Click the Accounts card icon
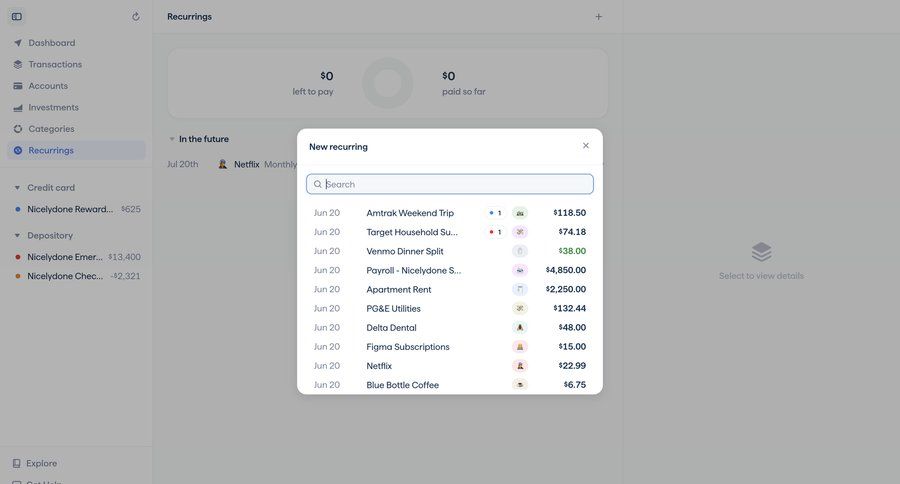Screen dimensions: 900x484 pyautogui.click(x=18, y=86)
